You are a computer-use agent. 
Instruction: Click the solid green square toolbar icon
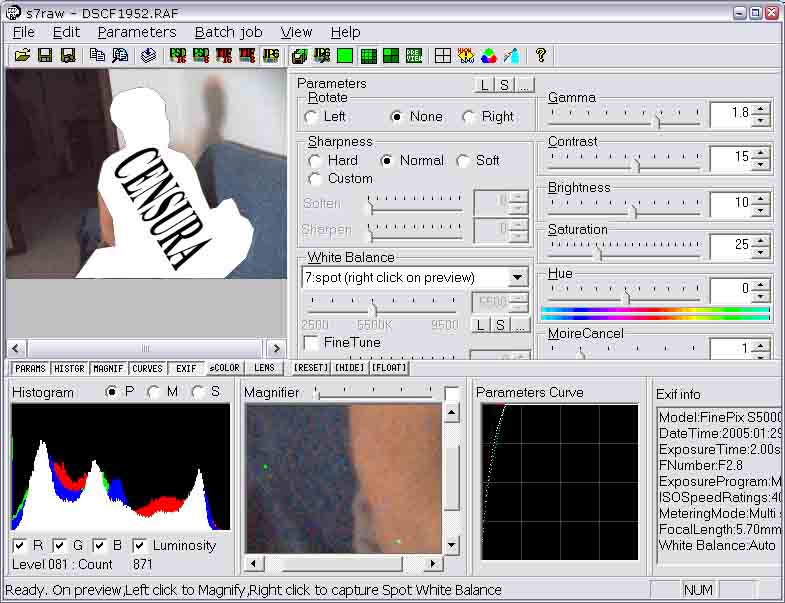[345, 56]
